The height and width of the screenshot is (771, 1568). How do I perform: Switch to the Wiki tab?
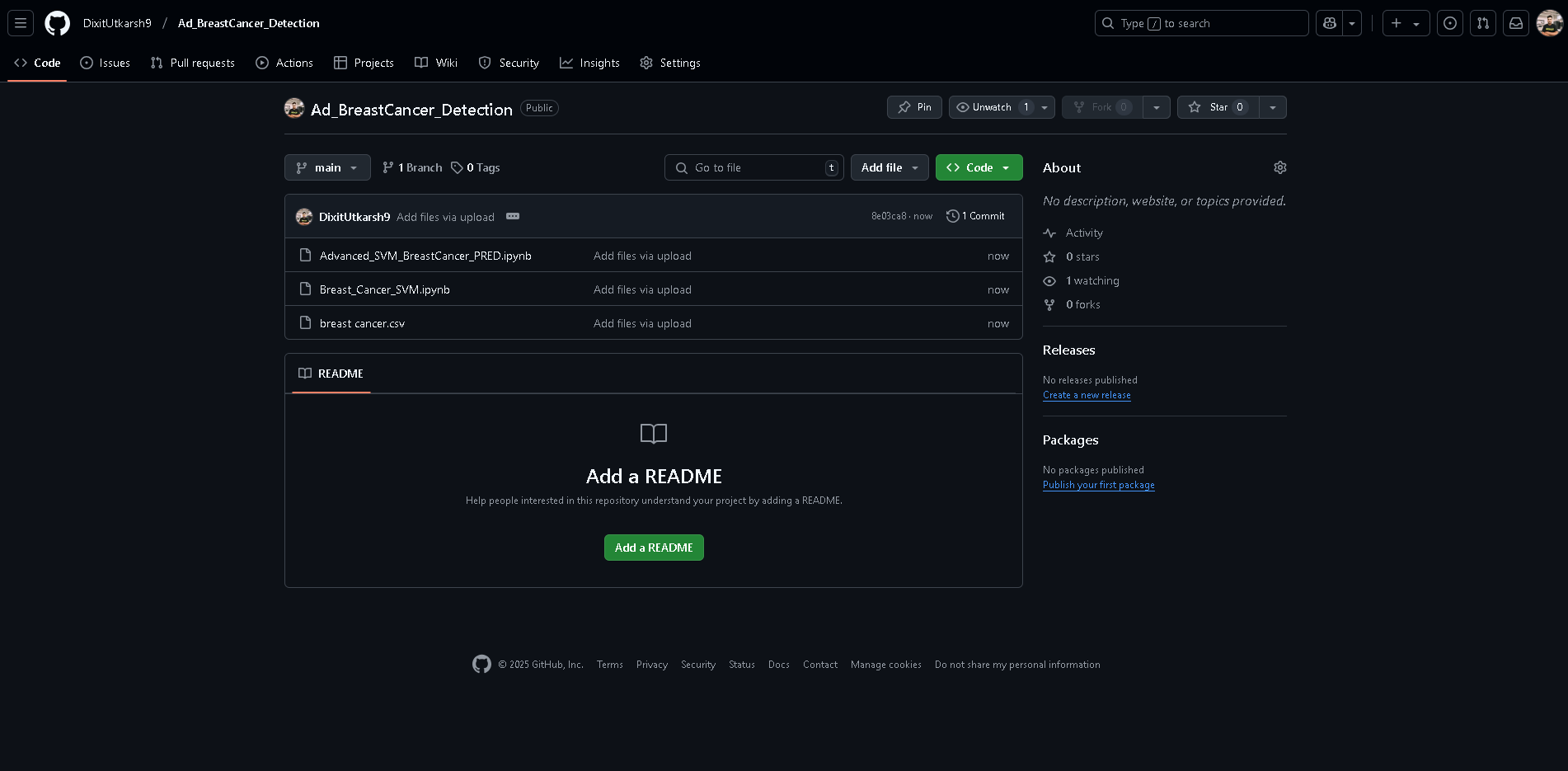click(x=436, y=63)
